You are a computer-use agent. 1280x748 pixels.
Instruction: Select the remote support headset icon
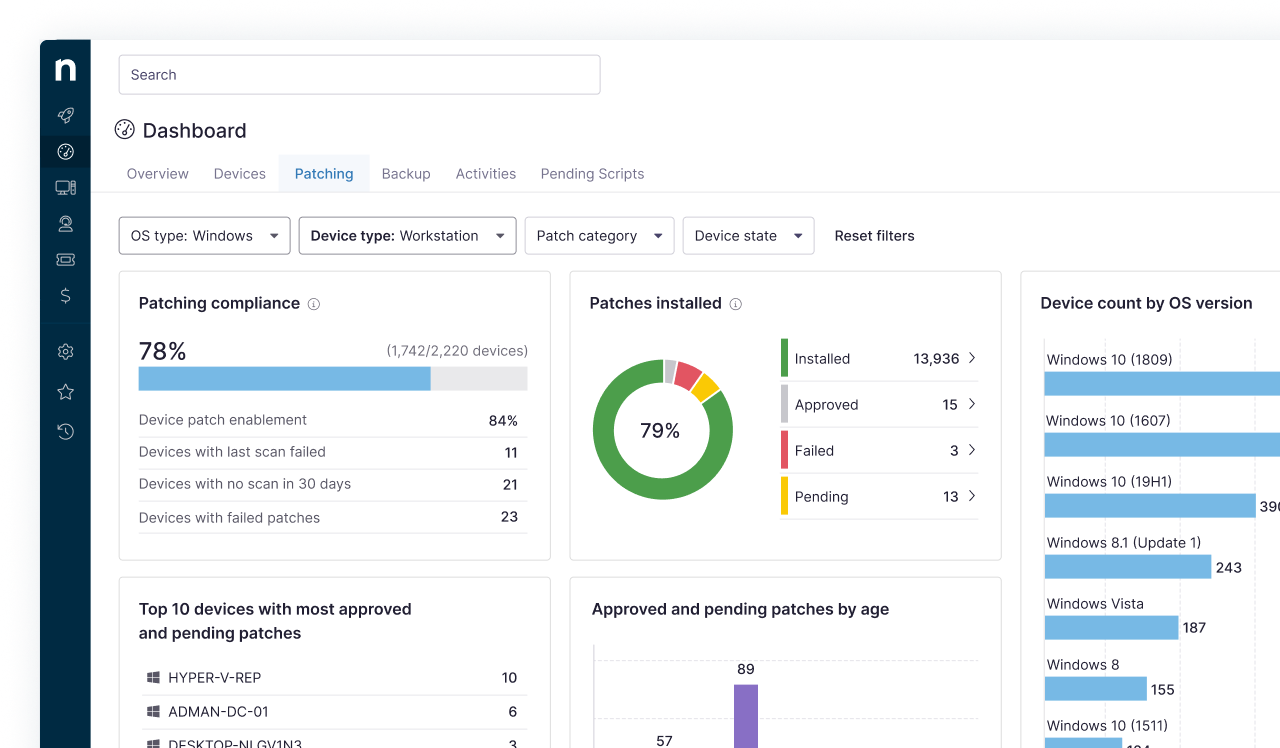65,223
